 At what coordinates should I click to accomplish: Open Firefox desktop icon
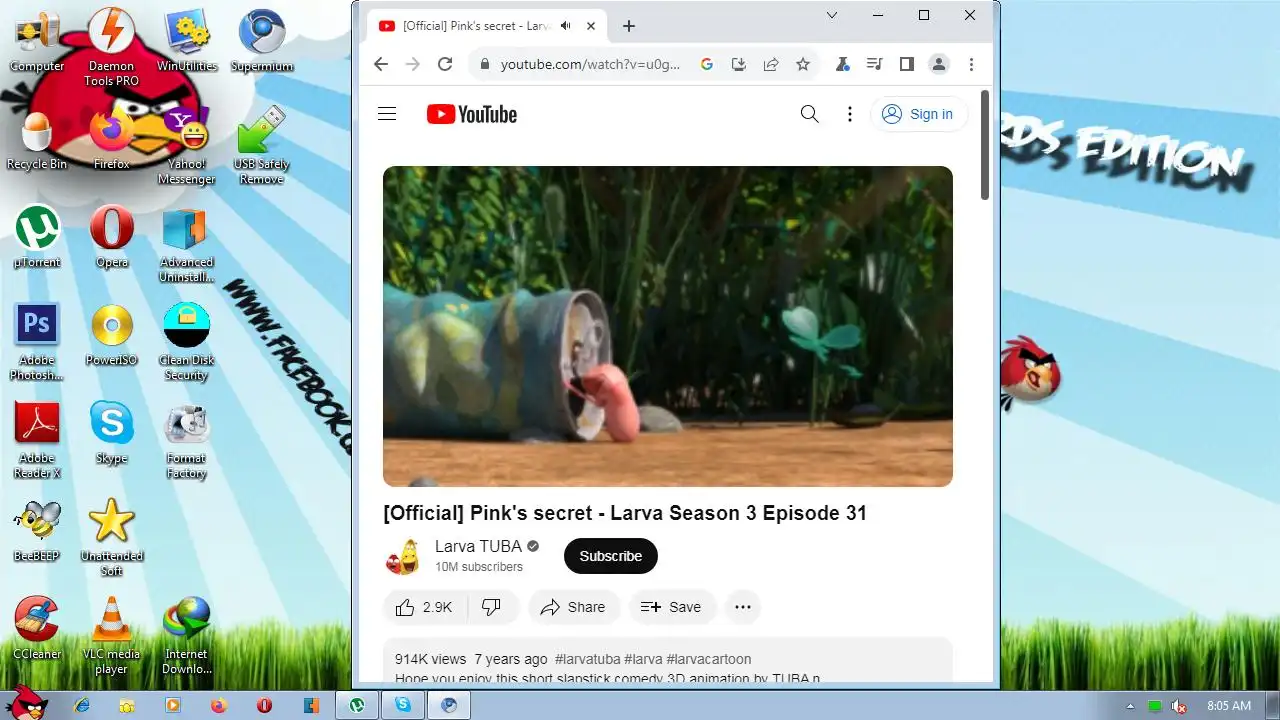click(111, 140)
